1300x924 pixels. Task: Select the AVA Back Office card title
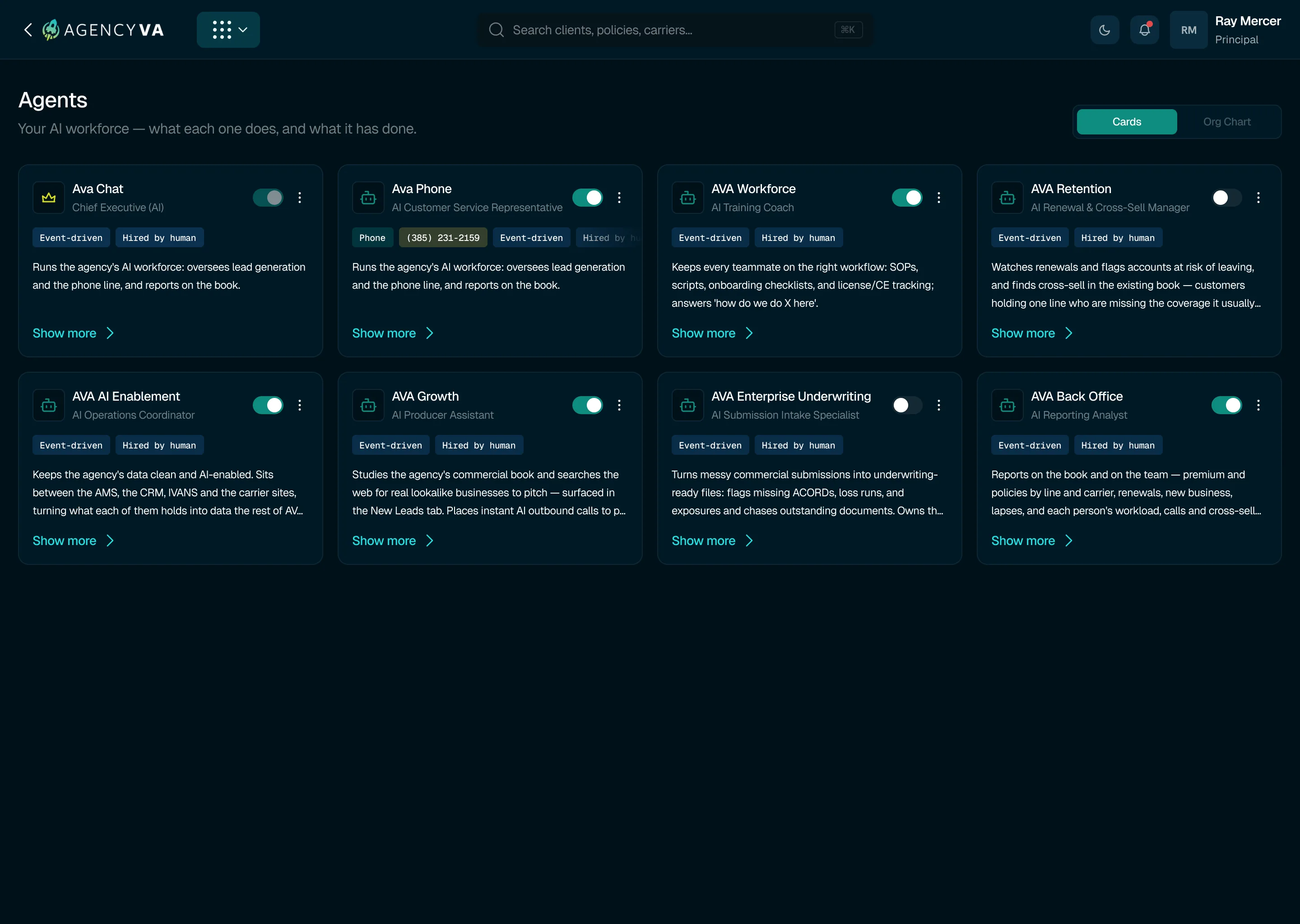click(x=1077, y=397)
